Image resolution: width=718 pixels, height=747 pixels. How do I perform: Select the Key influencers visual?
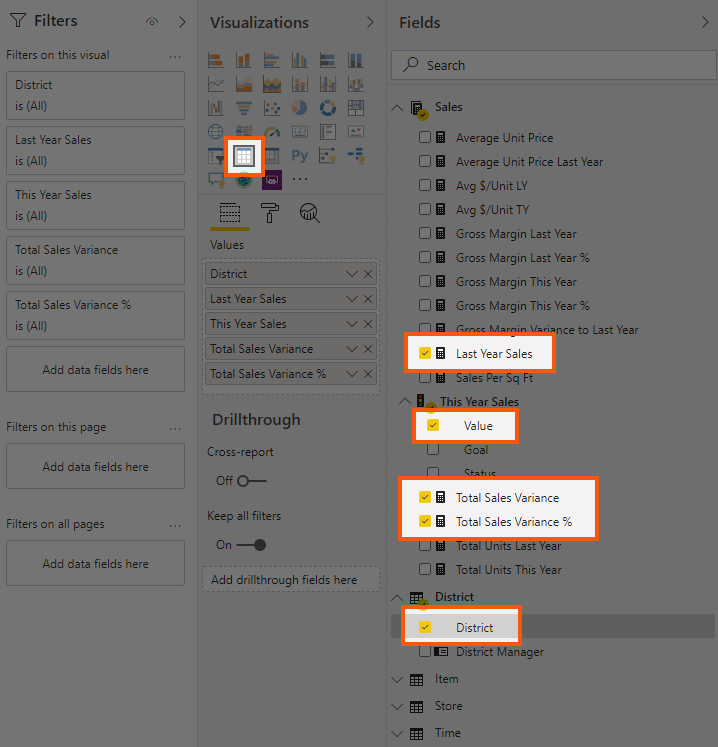pyautogui.click(x=328, y=156)
